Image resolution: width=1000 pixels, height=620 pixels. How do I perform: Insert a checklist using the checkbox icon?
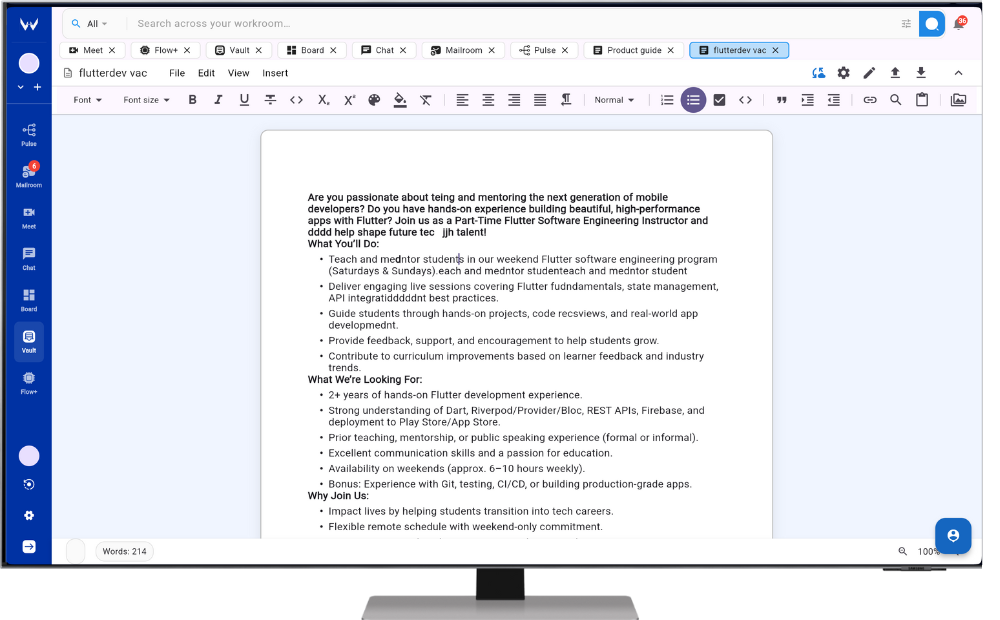coord(719,100)
